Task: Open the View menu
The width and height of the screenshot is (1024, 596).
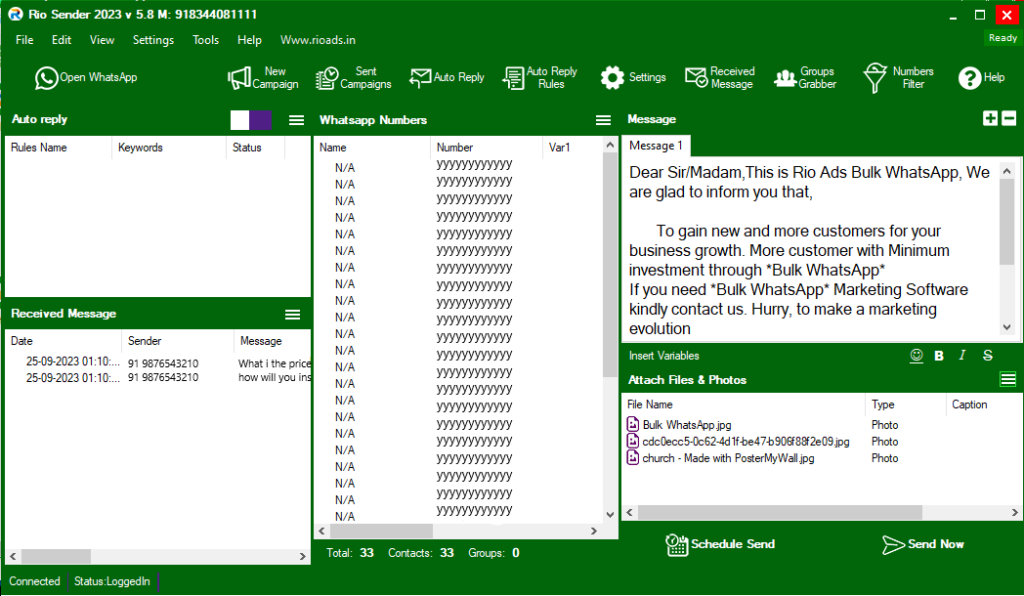Action: (102, 40)
